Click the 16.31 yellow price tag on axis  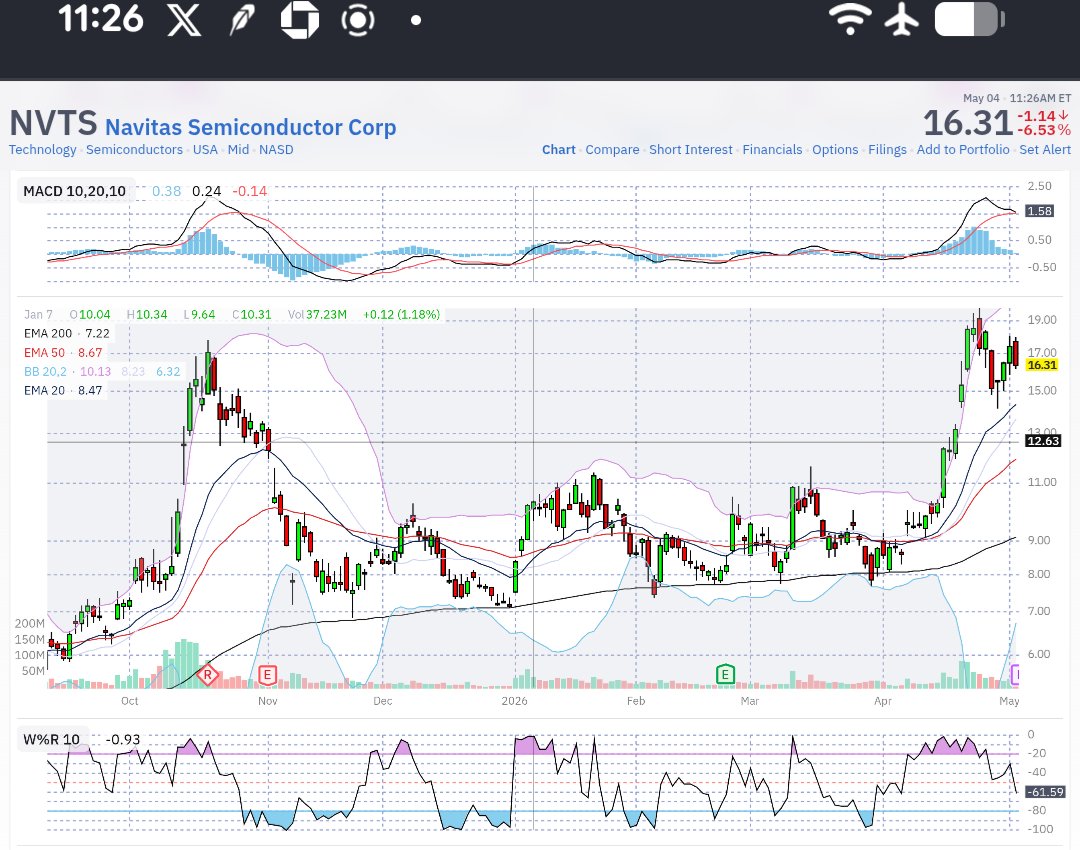click(x=1042, y=365)
